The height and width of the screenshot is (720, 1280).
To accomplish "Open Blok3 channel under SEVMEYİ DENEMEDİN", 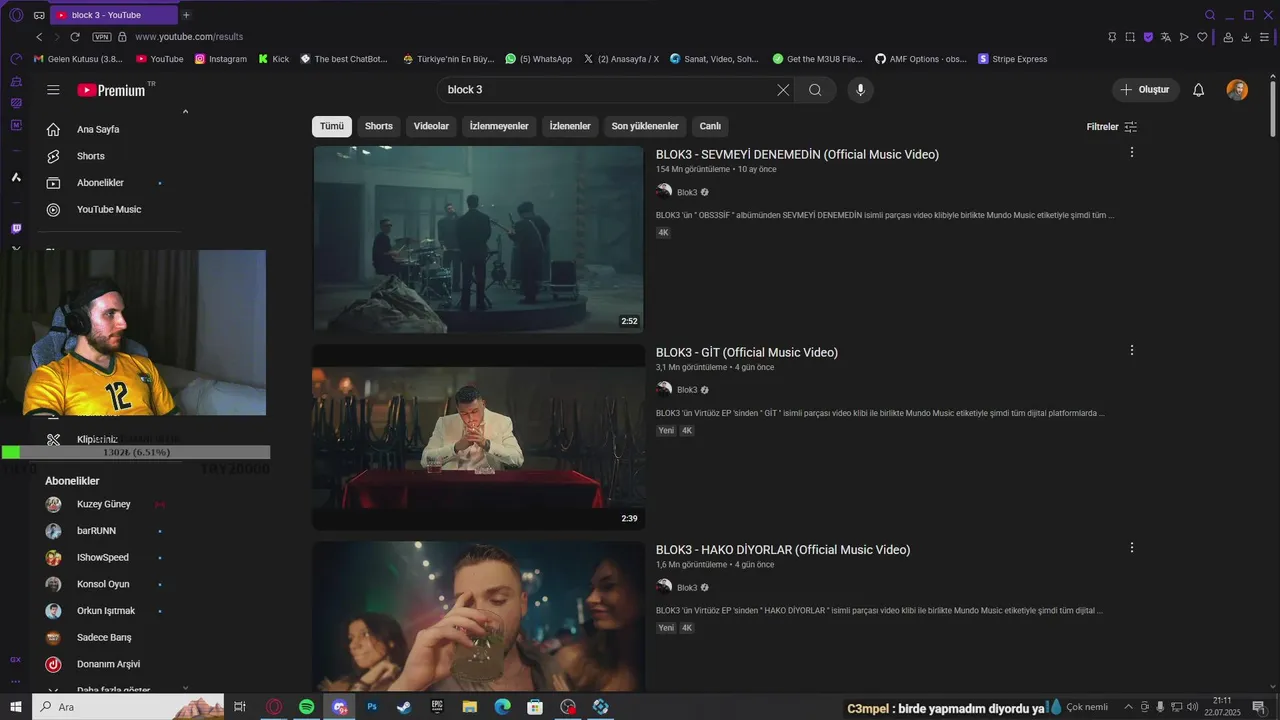I will [x=687, y=192].
